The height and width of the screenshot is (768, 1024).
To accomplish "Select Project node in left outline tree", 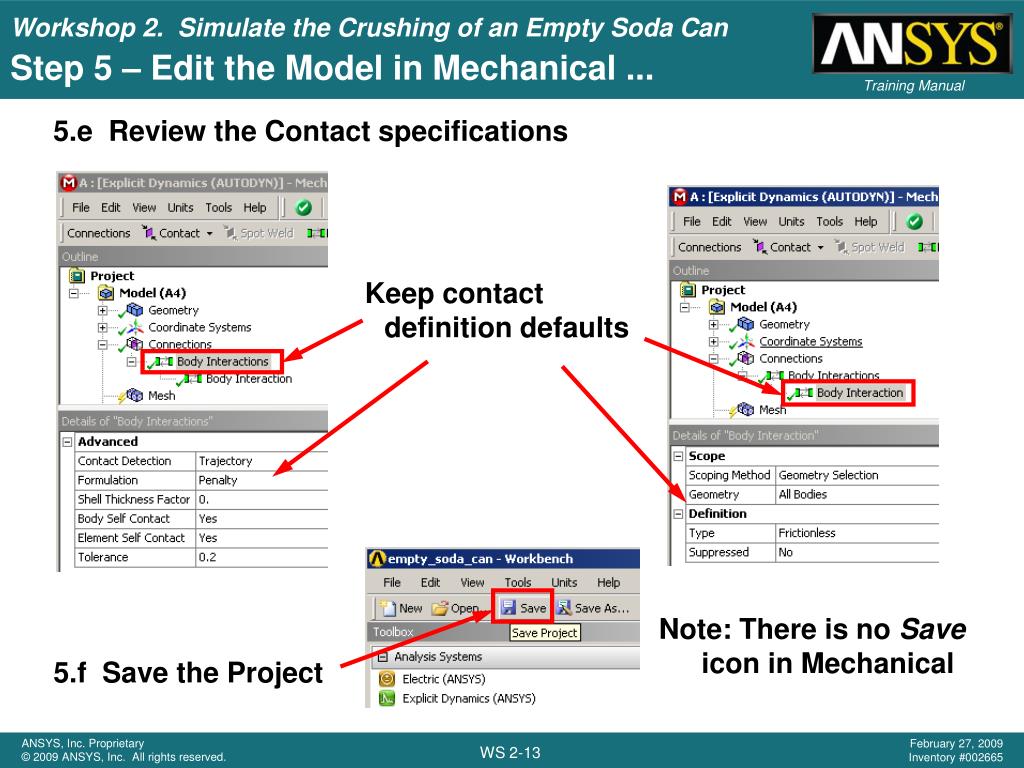I will pyautogui.click(x=112, y=276).
